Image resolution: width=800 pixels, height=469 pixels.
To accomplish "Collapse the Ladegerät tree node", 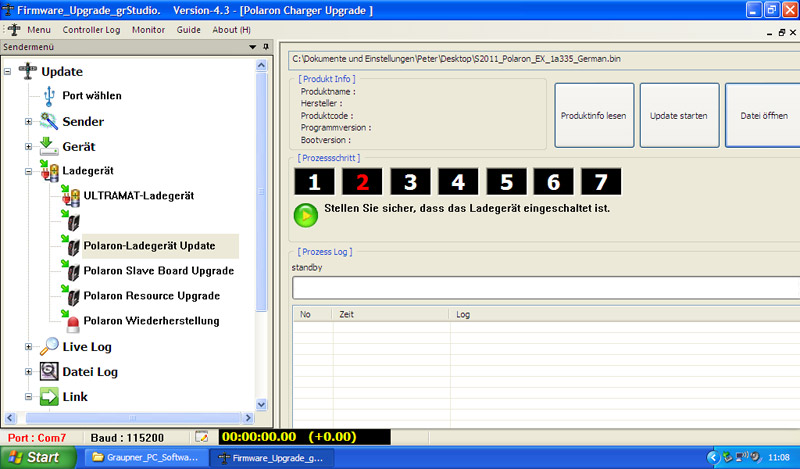I will point(29,171).
